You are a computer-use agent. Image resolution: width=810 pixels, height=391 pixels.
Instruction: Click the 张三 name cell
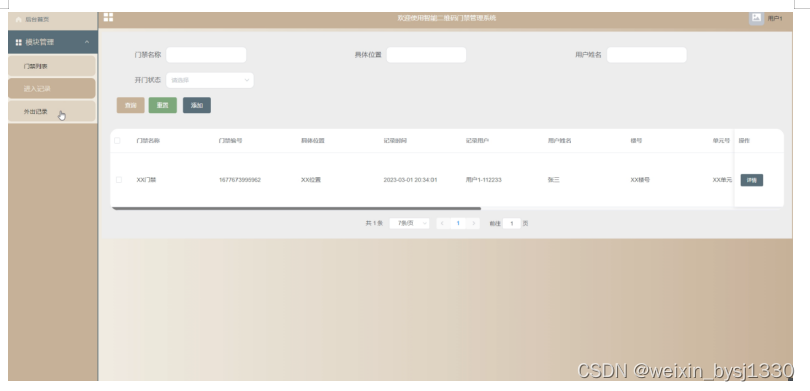(x=554, y=180)
